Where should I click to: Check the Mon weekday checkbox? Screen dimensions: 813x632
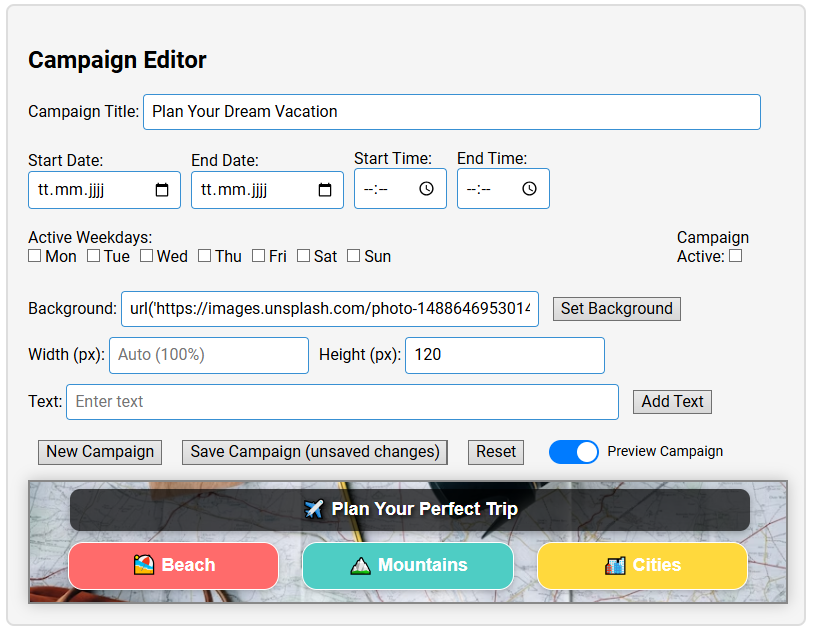[x=35, y=256]
